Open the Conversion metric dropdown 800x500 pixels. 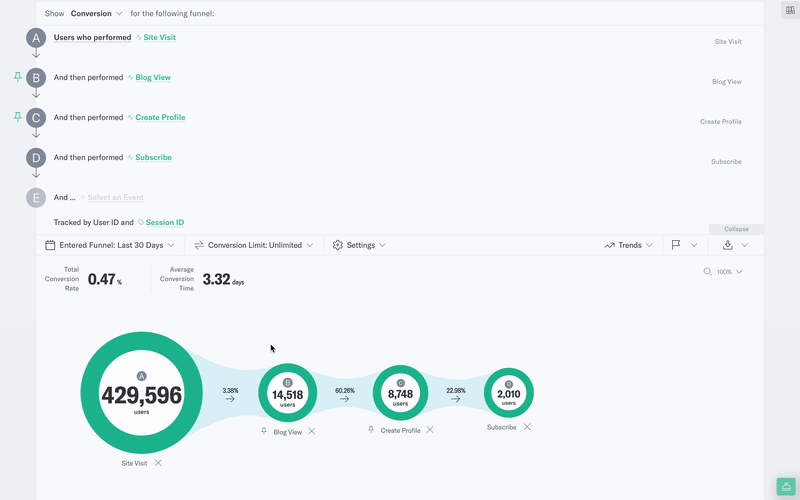[96, 13]
